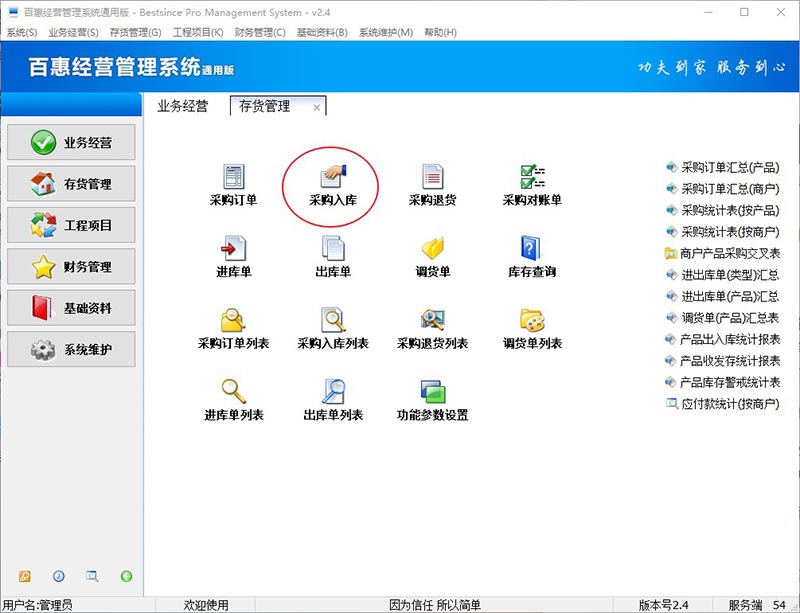Open the 进出库单(产品)汇总 report
Image resolution: width=800 pixels, height=613 pixels.
click(723, 296)
